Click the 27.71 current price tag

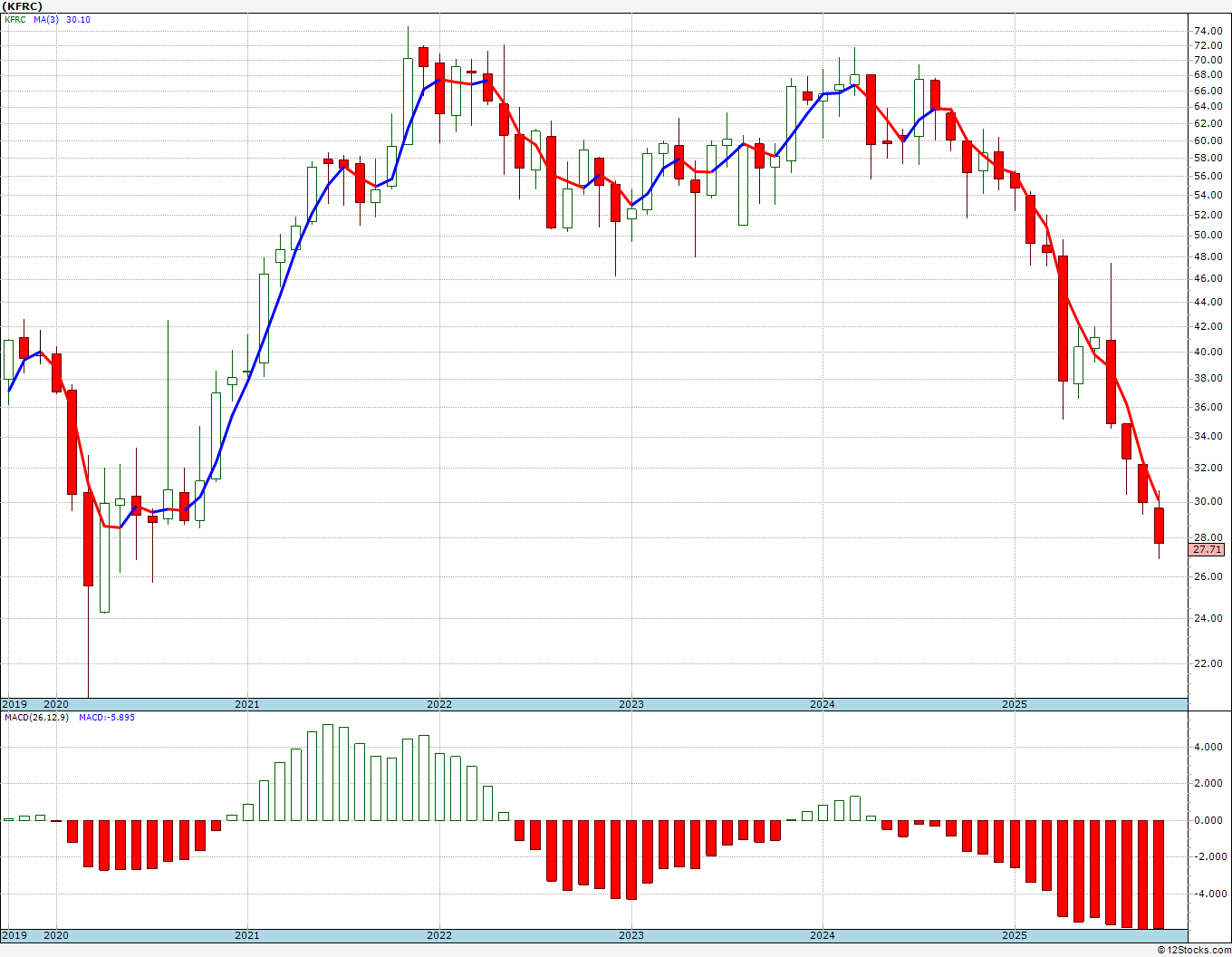tap(1208, 549)
